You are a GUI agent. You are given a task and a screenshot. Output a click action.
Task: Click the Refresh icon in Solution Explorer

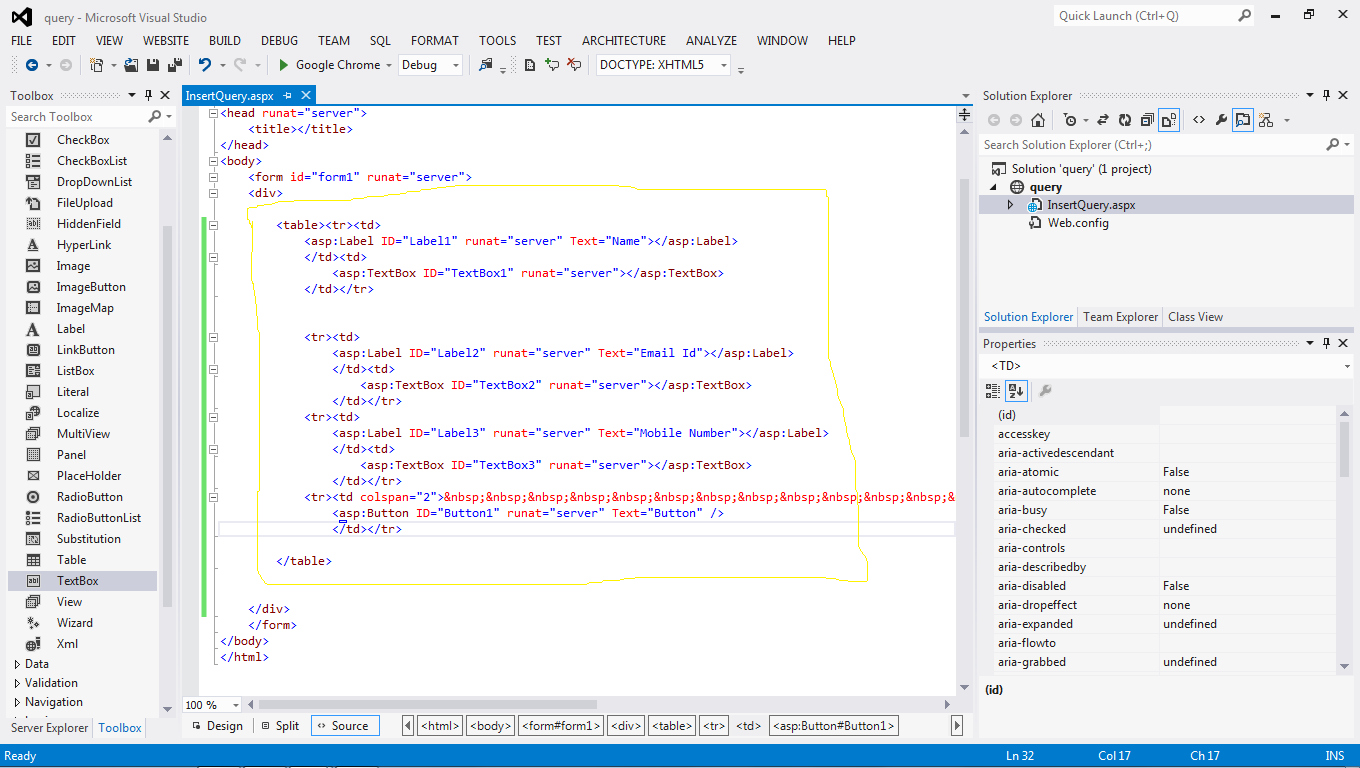(x=1125, y=119)
